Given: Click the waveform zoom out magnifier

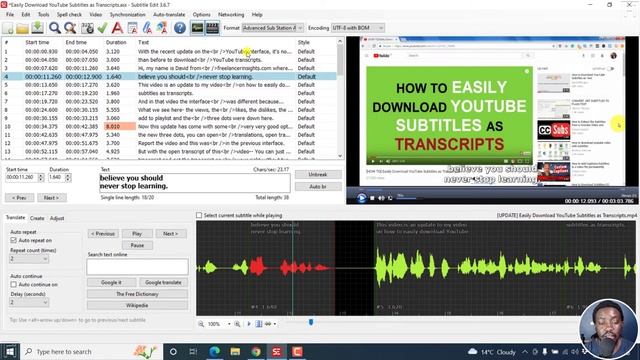Looking at the screenshot, I should point(201,324).
